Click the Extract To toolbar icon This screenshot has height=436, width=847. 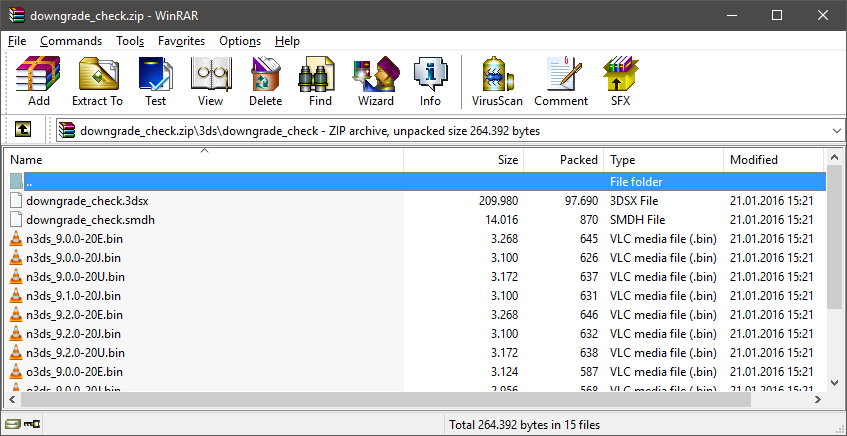97,81
